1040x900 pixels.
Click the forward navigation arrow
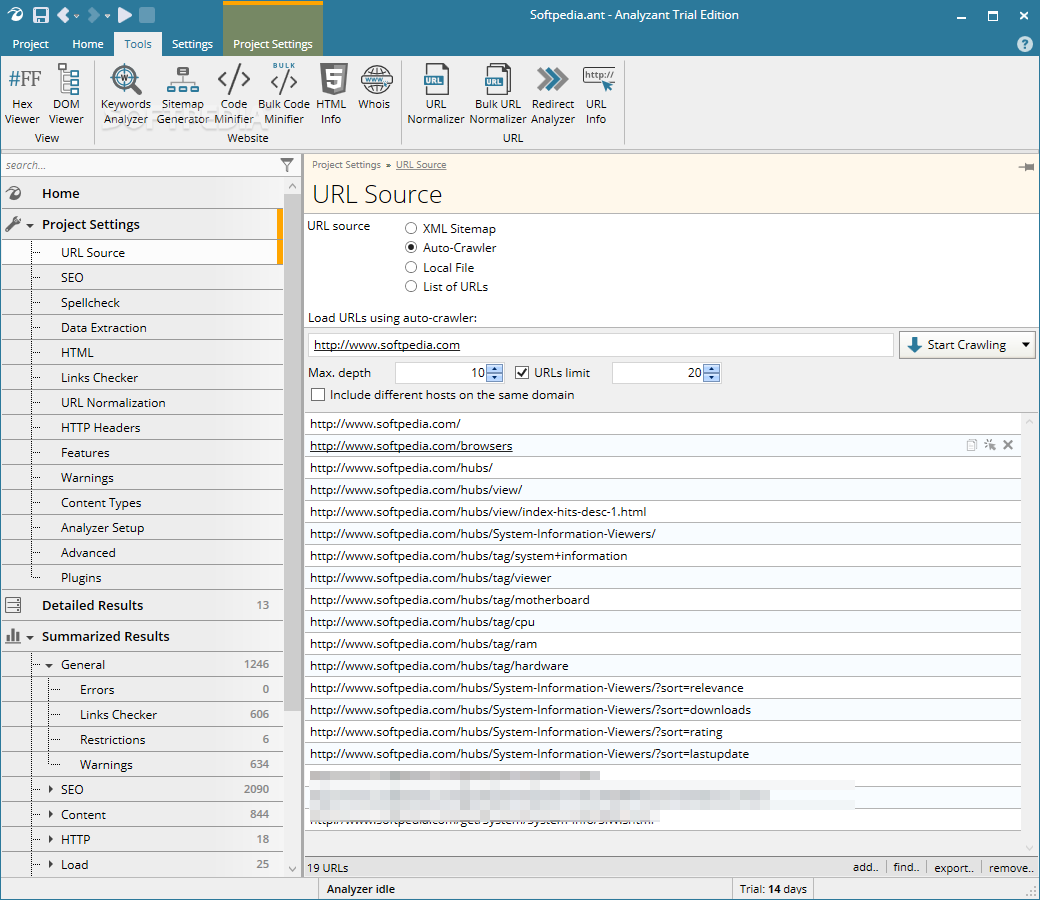coord(94,15)
